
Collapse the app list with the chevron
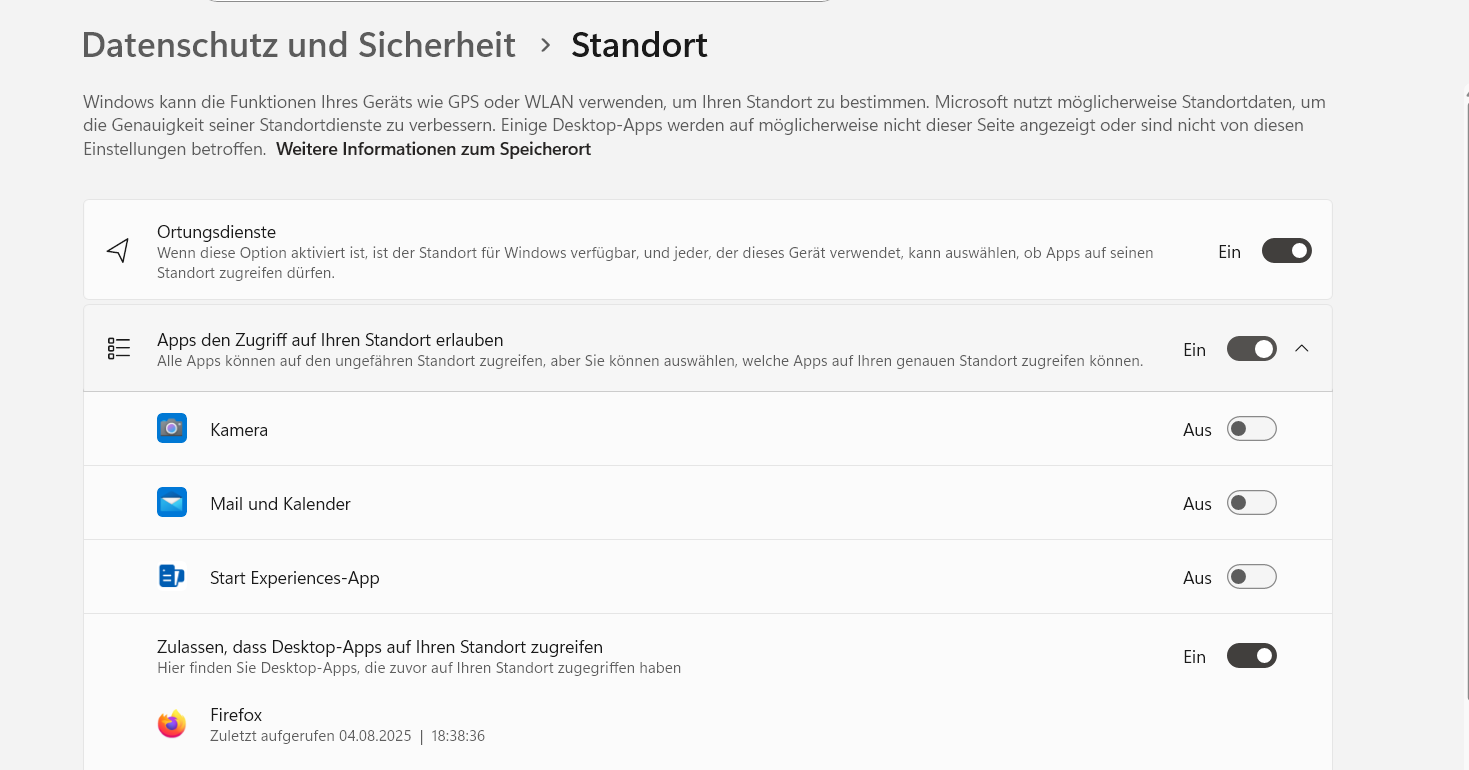[x=1301, y=349]
